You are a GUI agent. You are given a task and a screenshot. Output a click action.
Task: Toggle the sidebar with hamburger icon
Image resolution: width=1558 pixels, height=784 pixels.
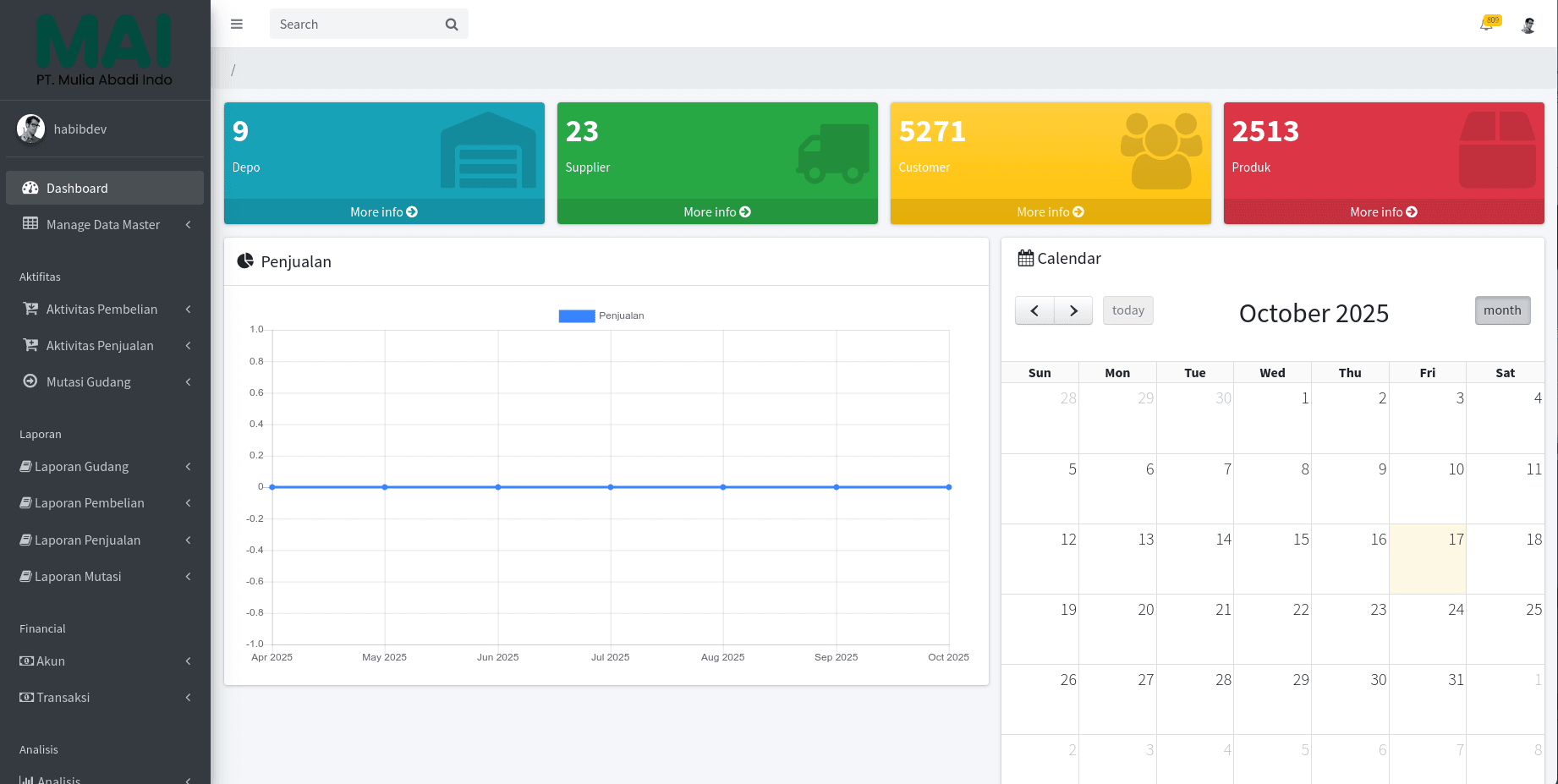[237, 24]
